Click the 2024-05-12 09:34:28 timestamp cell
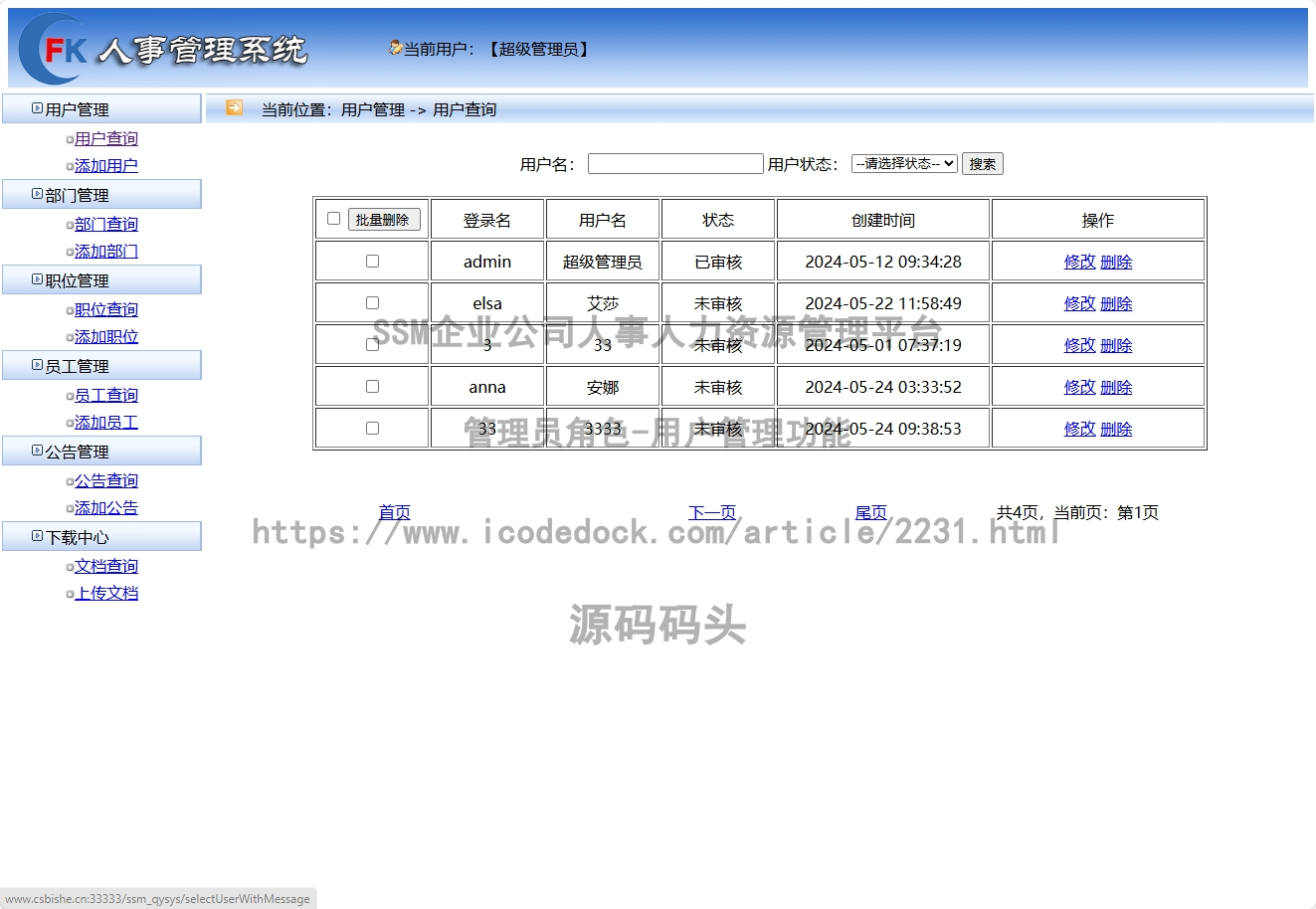This screenshot has height=909, width=1316. pos(883,262)
